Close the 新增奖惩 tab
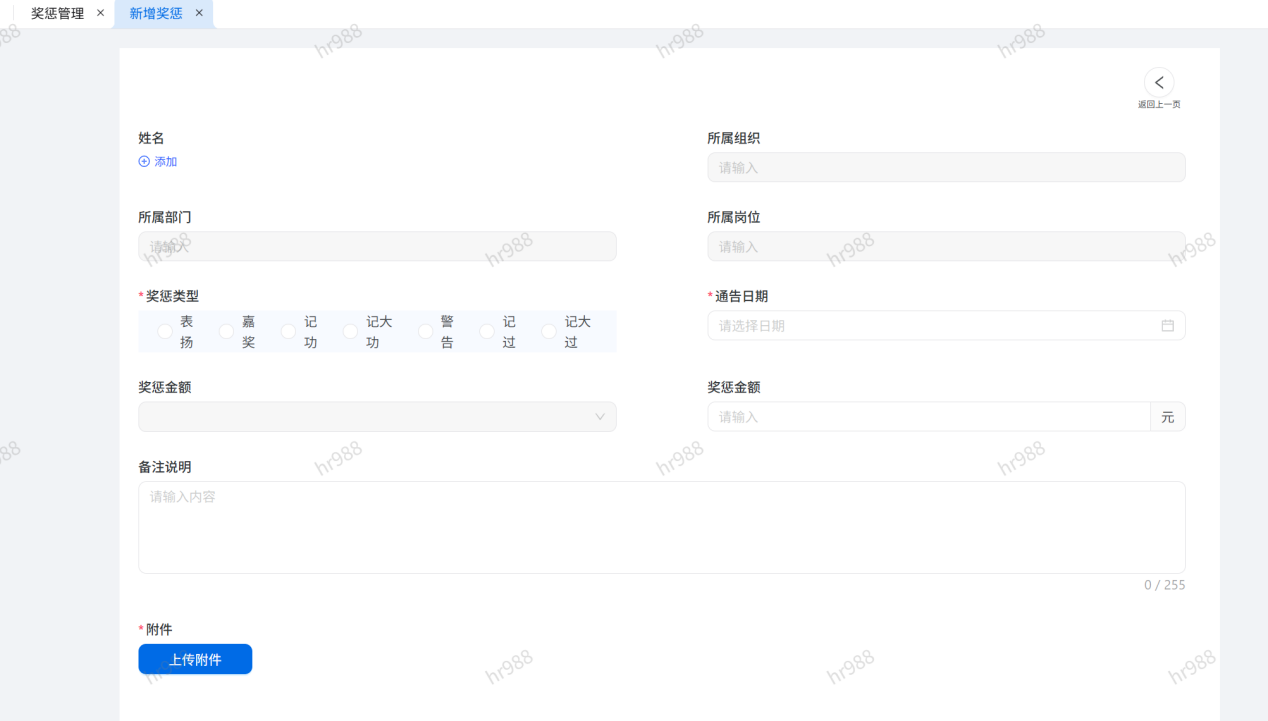This screenshot has width=1268, height=721. coord(199,13)
